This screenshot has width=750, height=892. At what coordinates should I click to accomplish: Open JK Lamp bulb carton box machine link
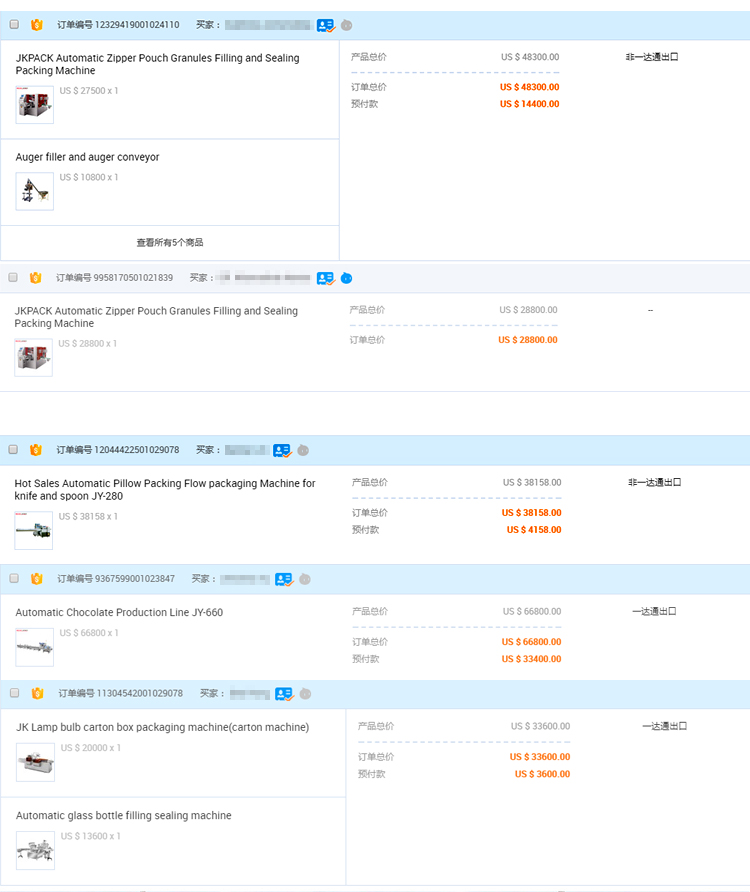click(162, 727)
